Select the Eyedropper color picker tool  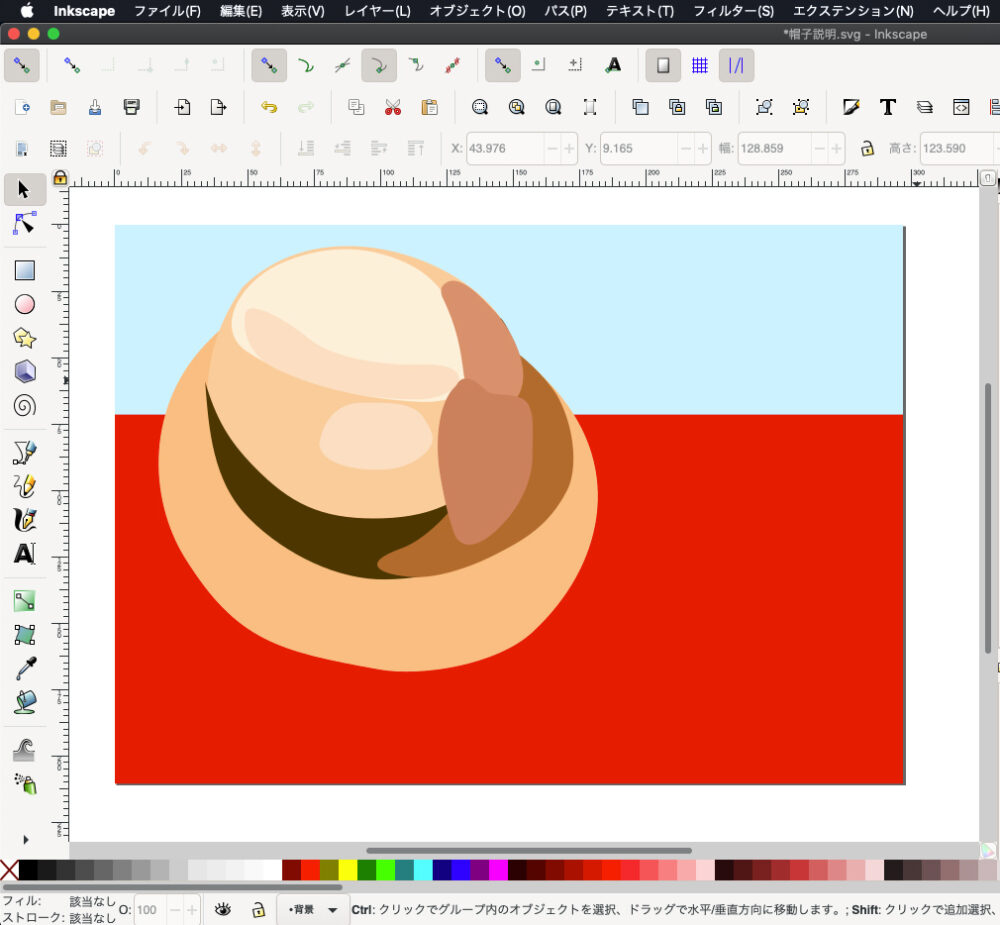click(25, 668)
